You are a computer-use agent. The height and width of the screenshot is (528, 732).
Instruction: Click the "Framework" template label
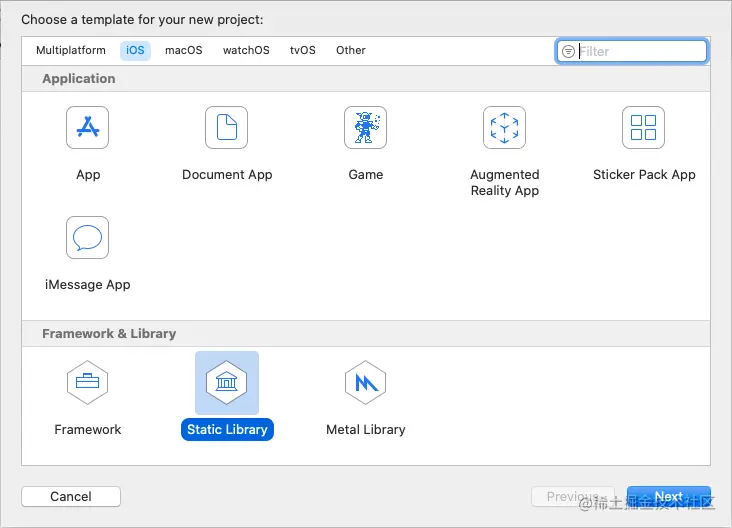[x=88, y=429]
